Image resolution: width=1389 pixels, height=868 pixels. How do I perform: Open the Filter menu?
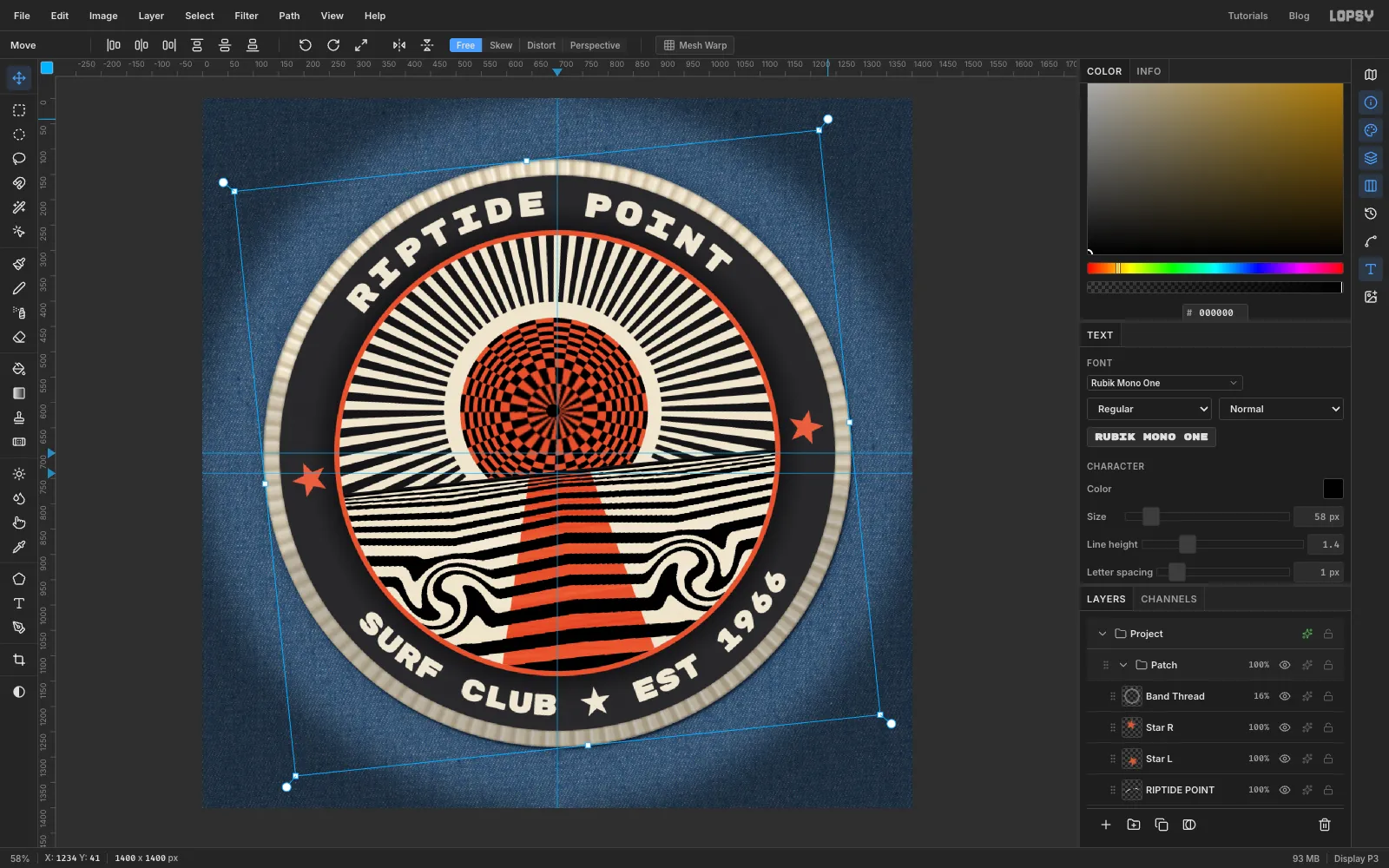247,16
